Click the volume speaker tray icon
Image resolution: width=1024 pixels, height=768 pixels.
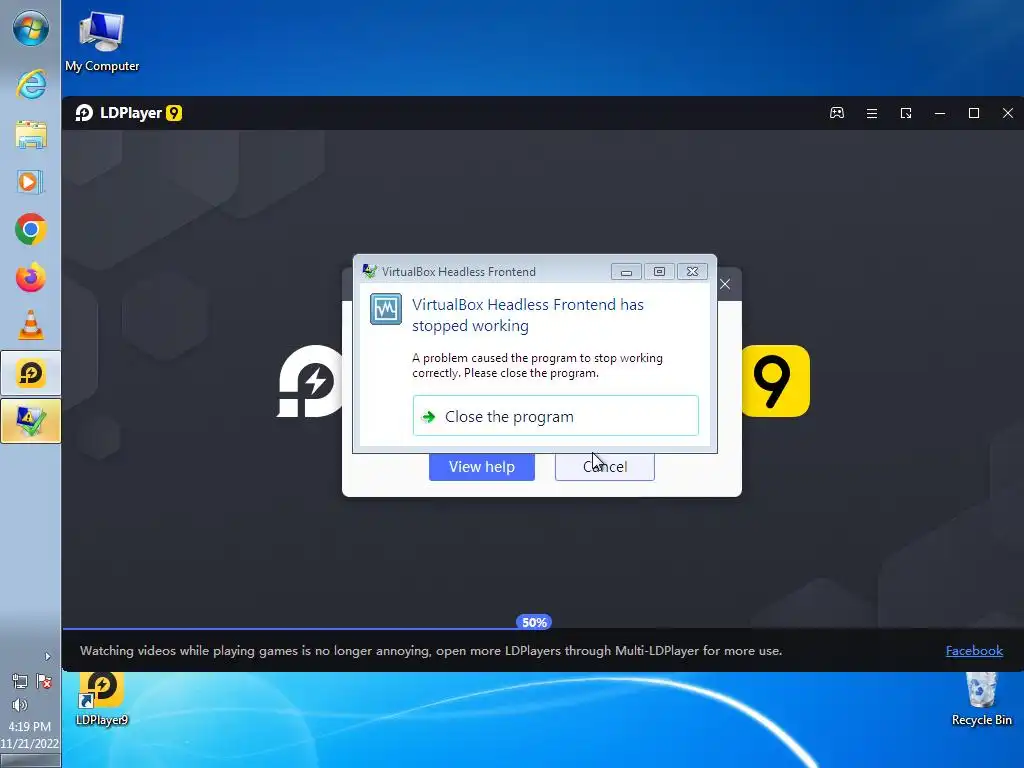(x=20, y=705)
